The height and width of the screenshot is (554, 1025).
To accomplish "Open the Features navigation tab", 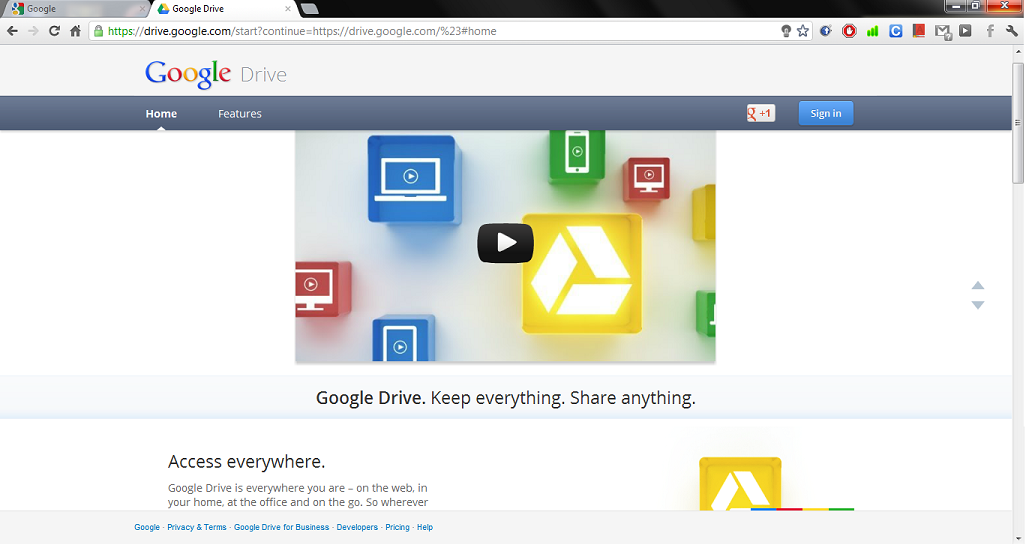I will 240,114.
